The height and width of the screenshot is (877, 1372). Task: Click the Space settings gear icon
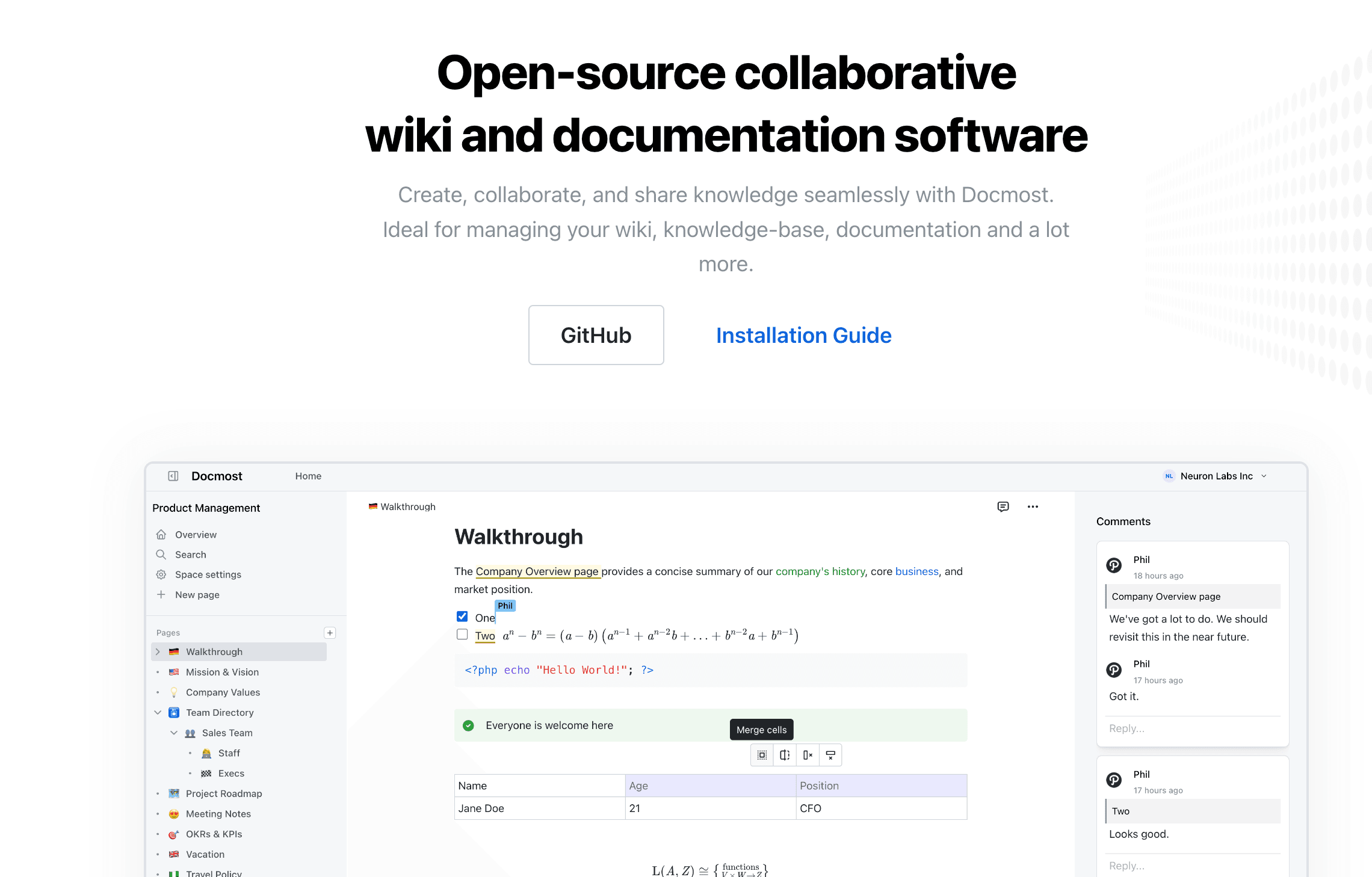pos(161,574)
